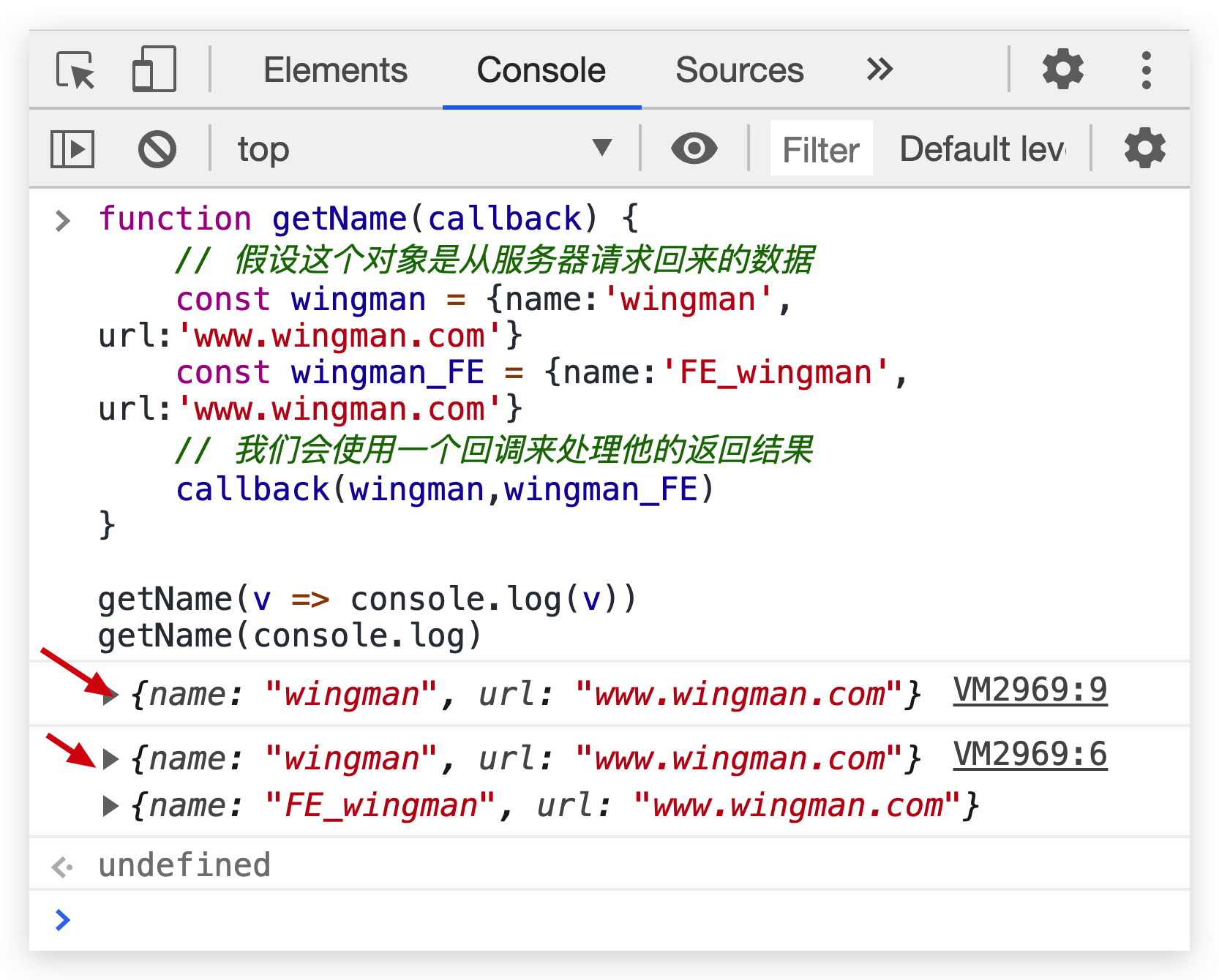Screen dimensions: 1219x980
Task: Open the VM2969:6 source link
Action: [x=1029, y=755]
